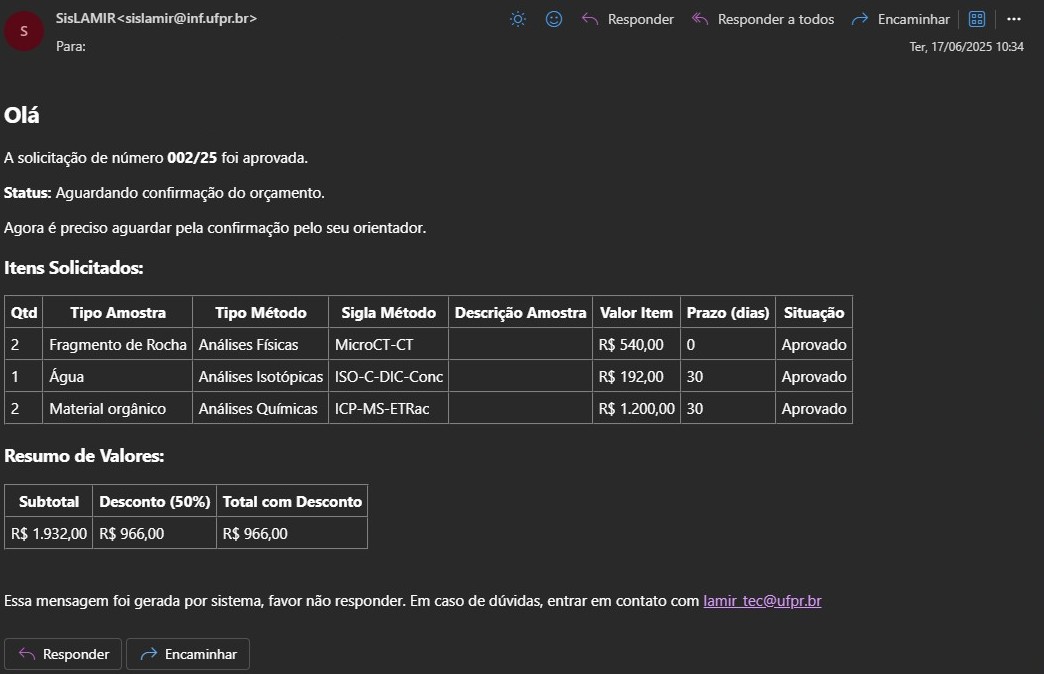Click the Para: recipient label
This screenshot has height=674, width=1044.
[x=71, y=47]
